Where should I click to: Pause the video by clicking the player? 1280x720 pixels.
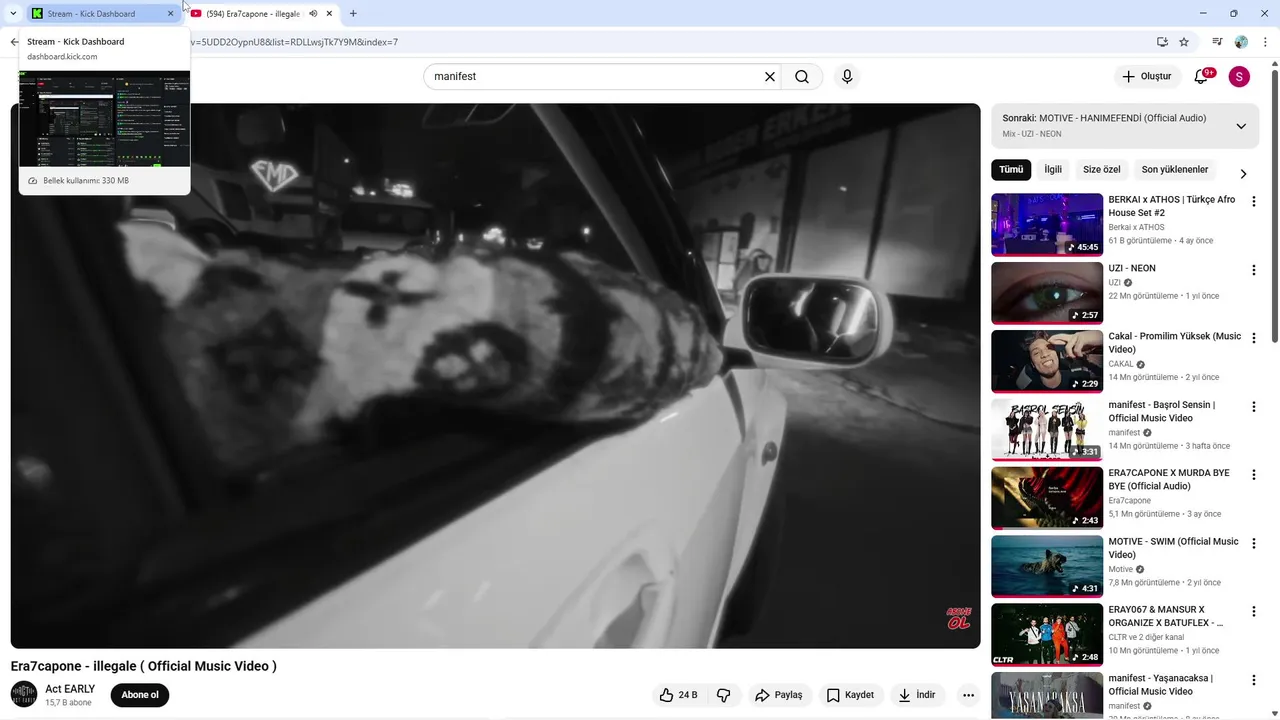(x=495, y=376)
